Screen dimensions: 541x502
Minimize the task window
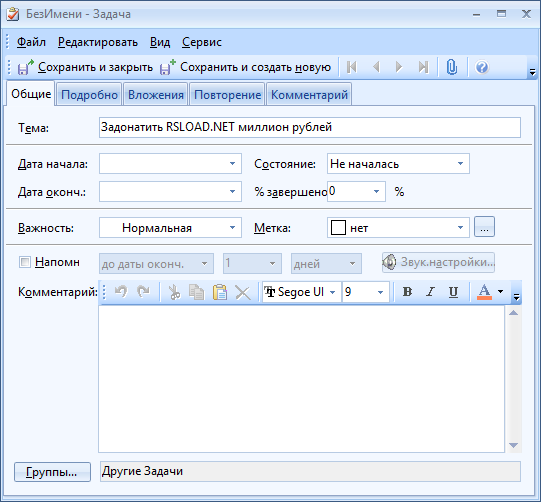[476, 14]
